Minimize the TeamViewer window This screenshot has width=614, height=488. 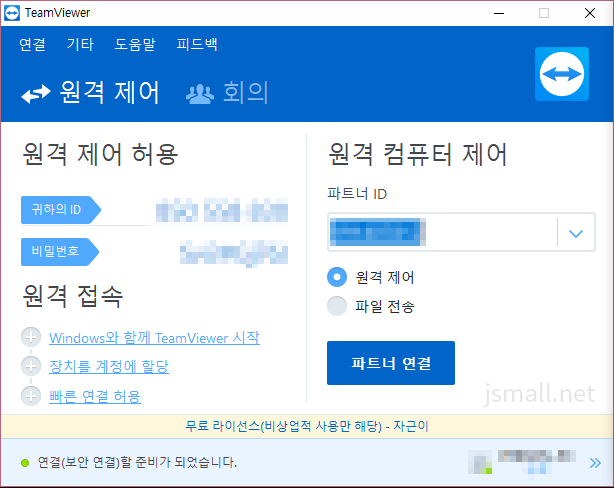[x=498, y=13]
